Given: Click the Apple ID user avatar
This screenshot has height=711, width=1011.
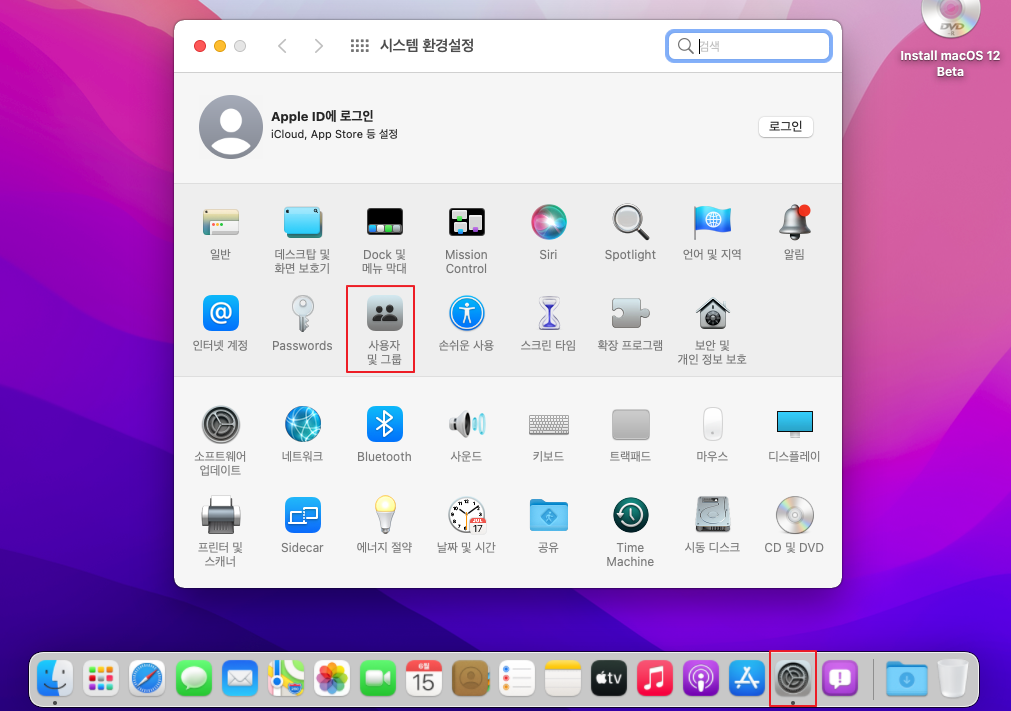Looking at the screenshot, I should point(231,127).
